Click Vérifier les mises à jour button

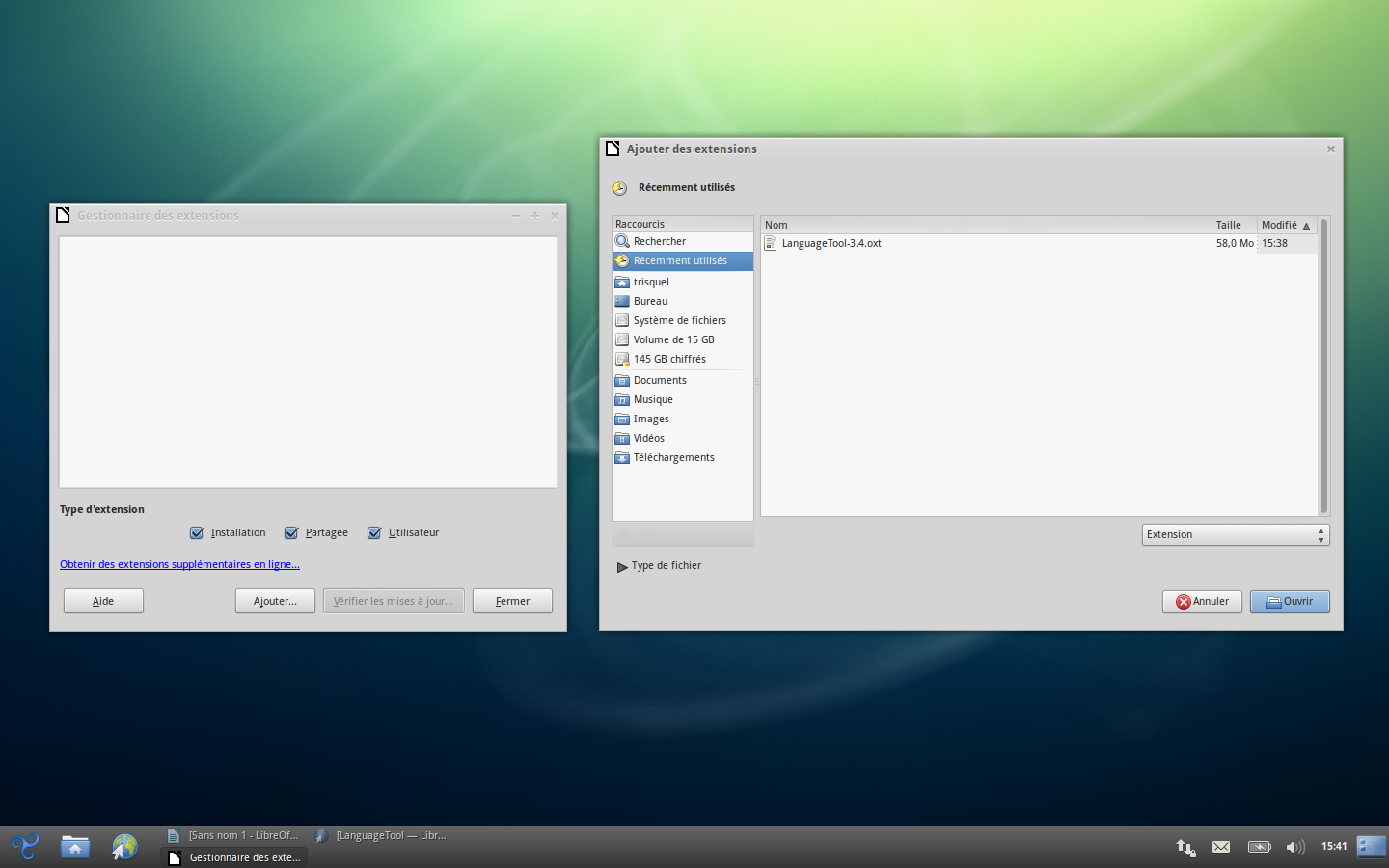[x=394, y=601]
